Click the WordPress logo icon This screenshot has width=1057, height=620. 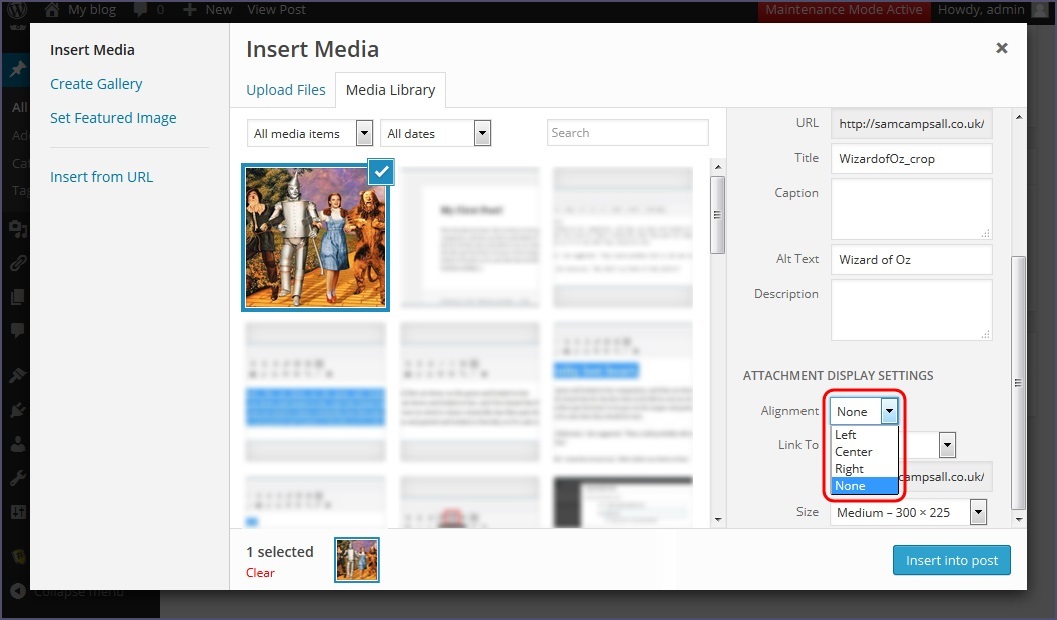pyautogui.click(x=15, y=10)
